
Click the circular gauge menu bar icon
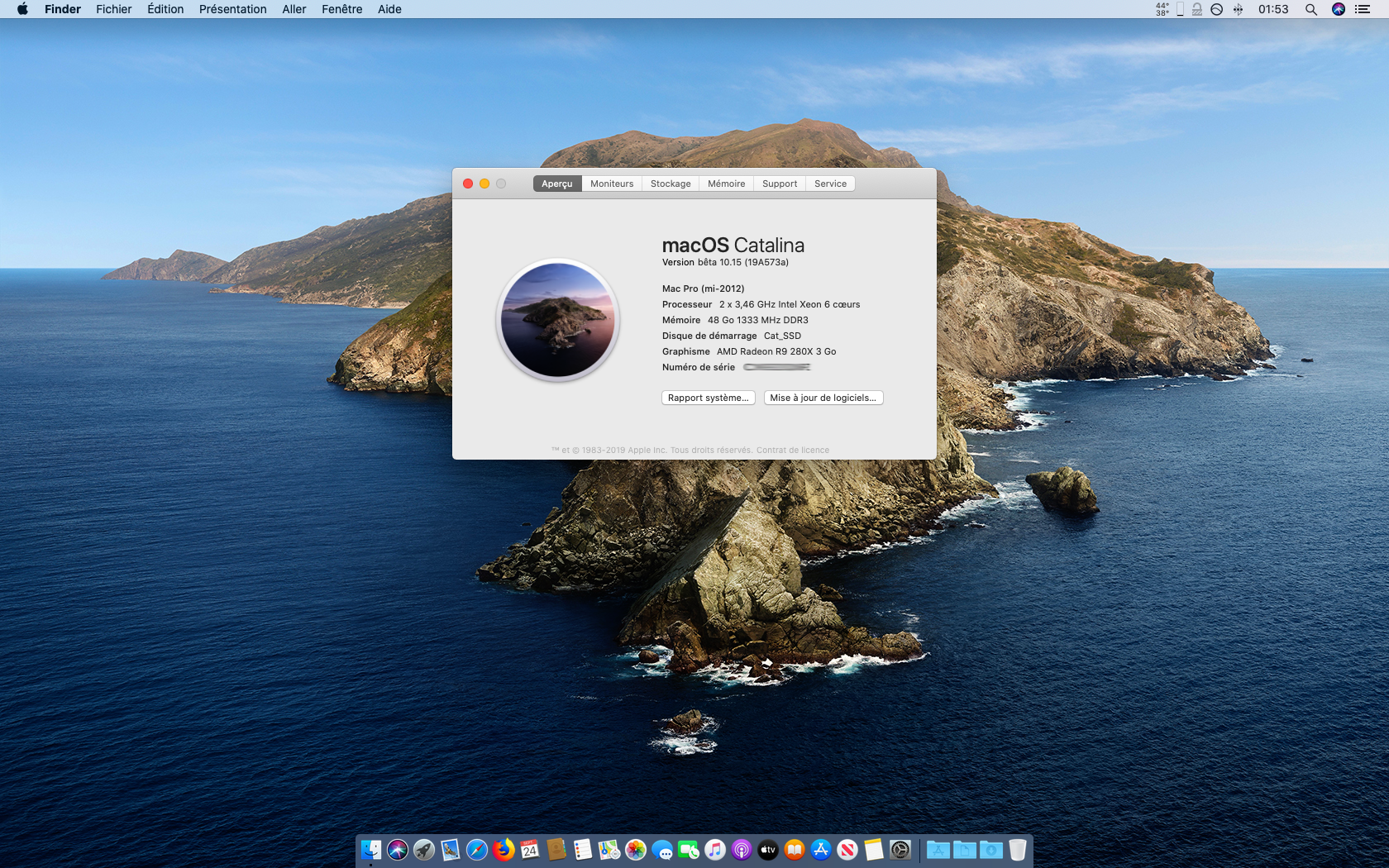pyautogui.click(x=1217, y=9)
